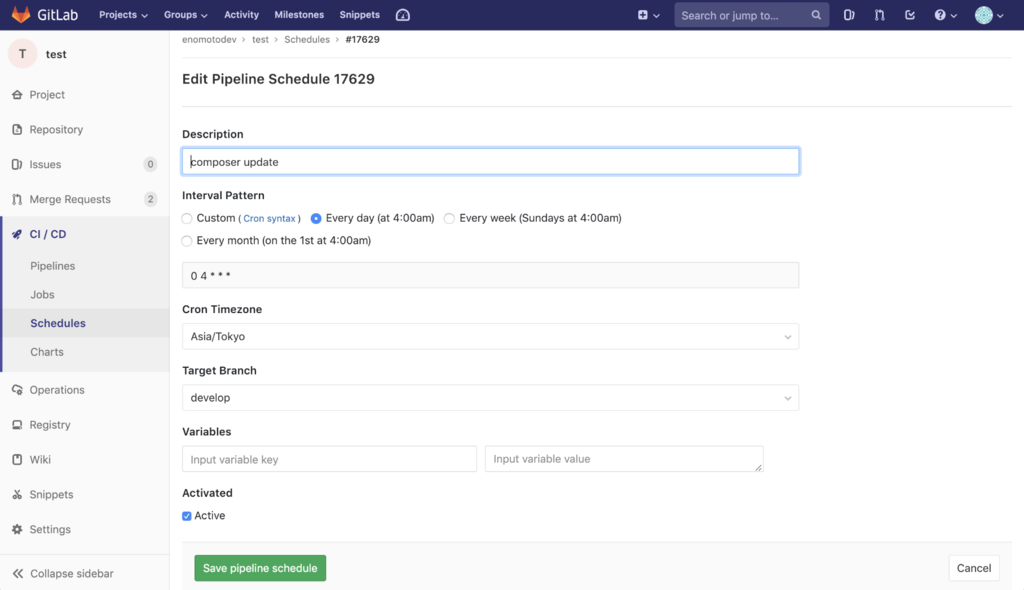
Task: Expand the Target Branch develop dropdown
Action: click(x=490, y=398)
